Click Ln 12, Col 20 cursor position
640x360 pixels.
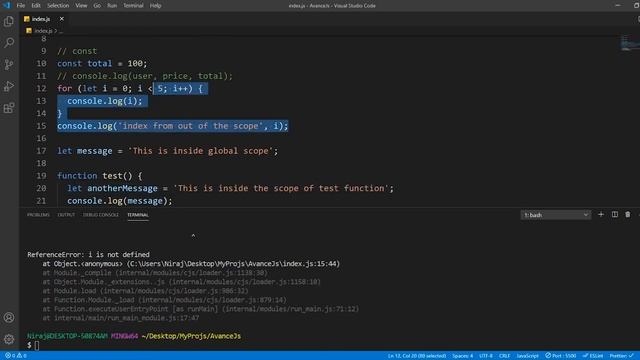[417, 356]
